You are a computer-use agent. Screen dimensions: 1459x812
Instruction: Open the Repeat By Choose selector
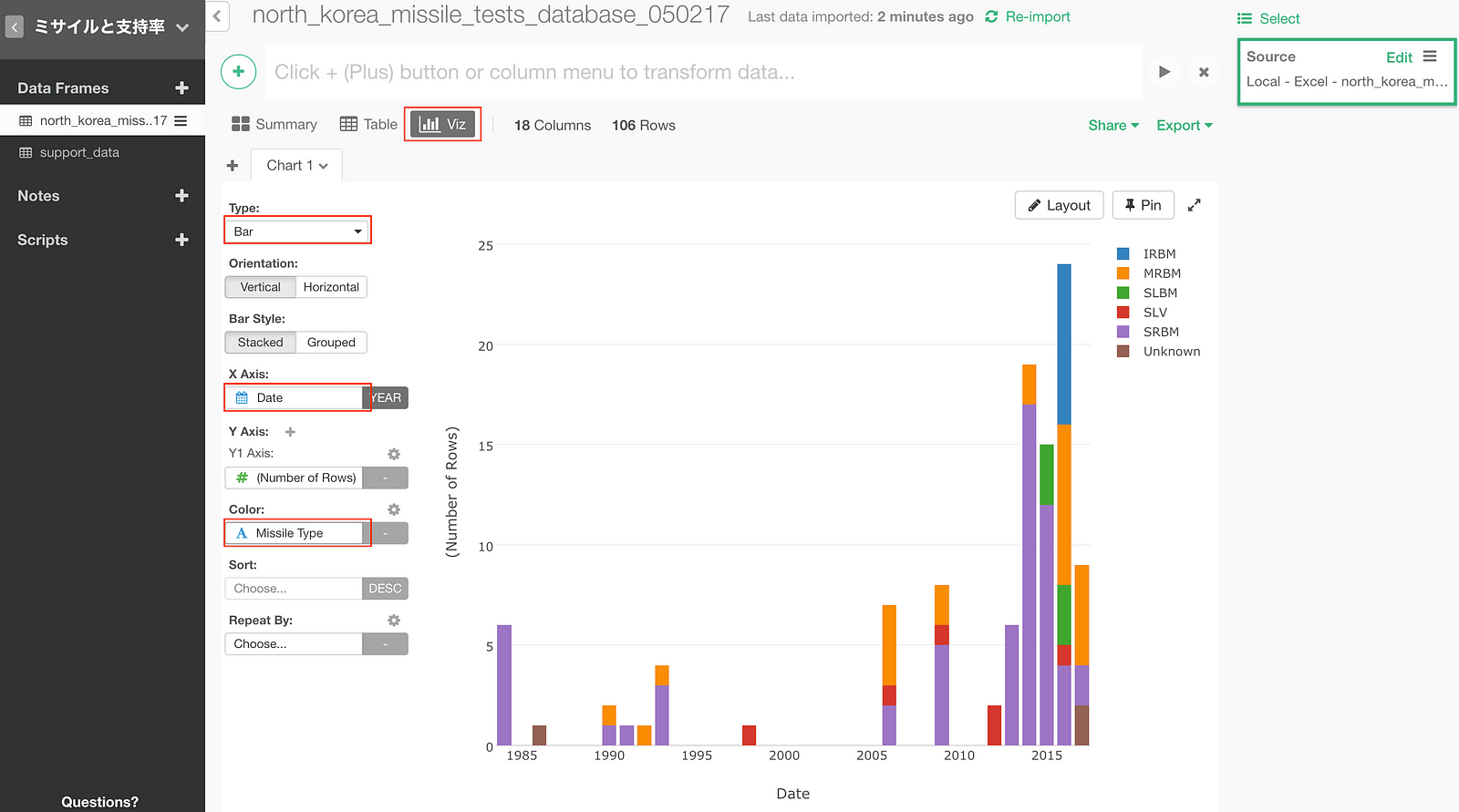tap(294, 643)
